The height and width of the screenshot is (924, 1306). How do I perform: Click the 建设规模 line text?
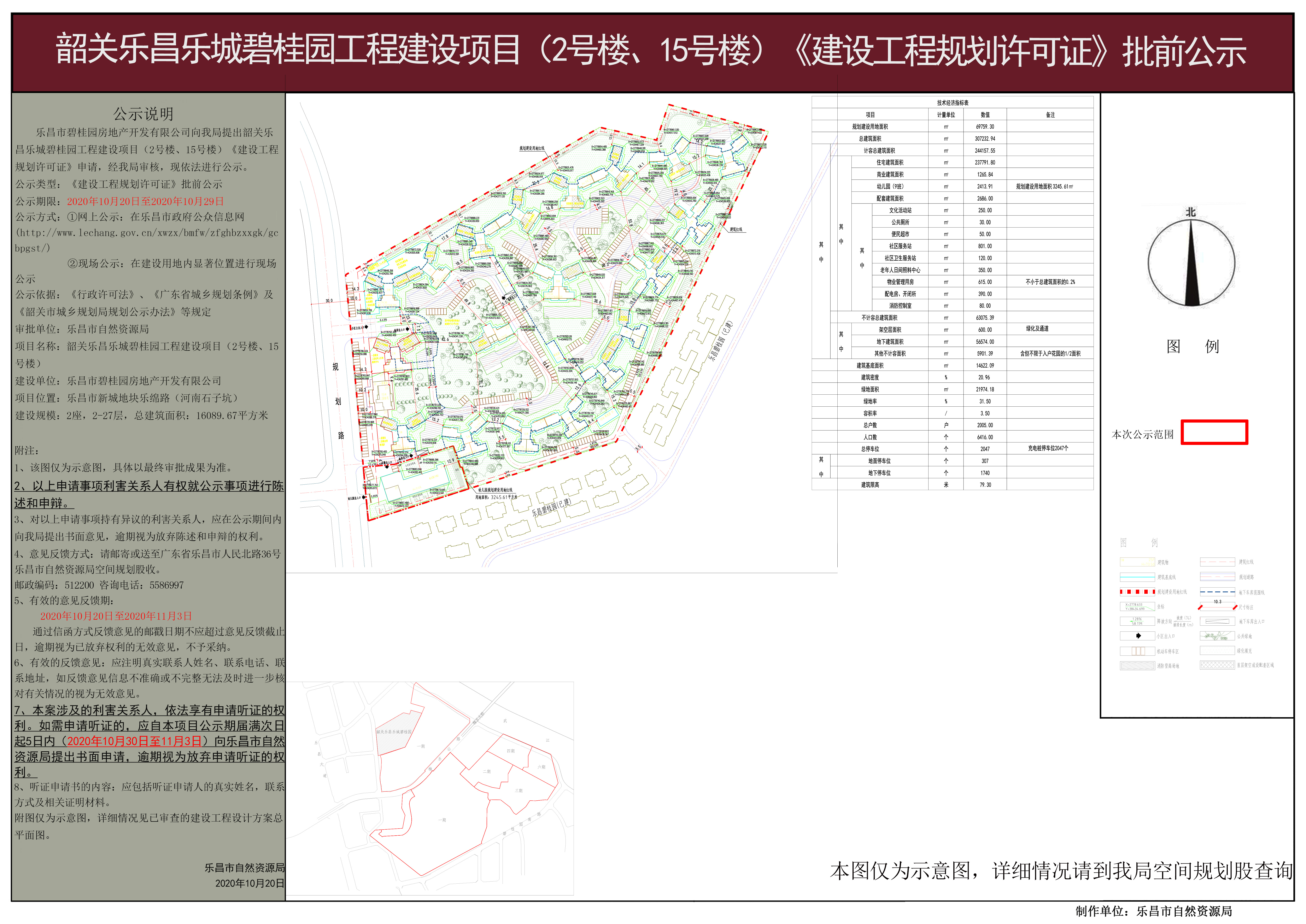tap(142, 416)
